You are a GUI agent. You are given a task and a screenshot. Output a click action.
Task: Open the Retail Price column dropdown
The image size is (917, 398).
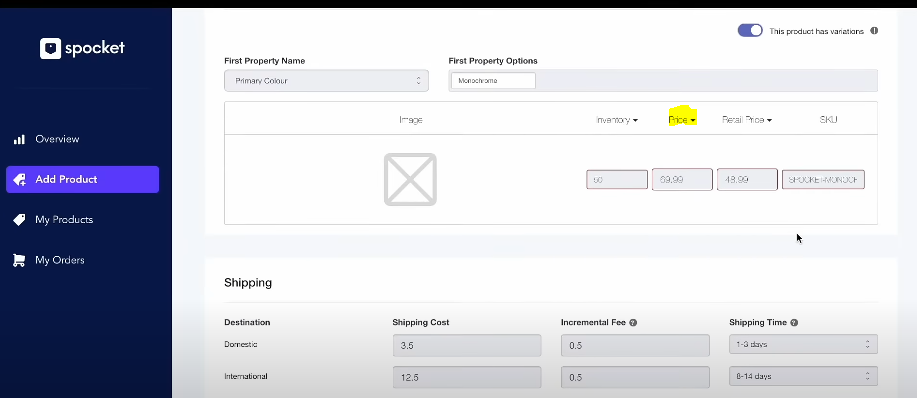pos(747,120)
